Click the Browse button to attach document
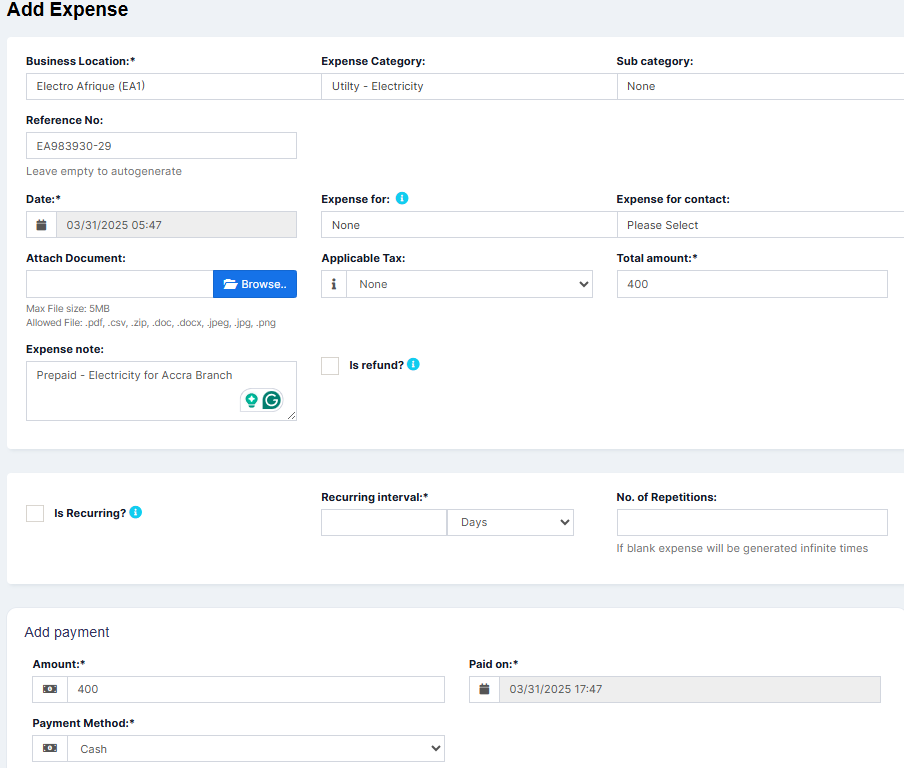This screenshot has width=904, height=768. click(x=255, y=284)
